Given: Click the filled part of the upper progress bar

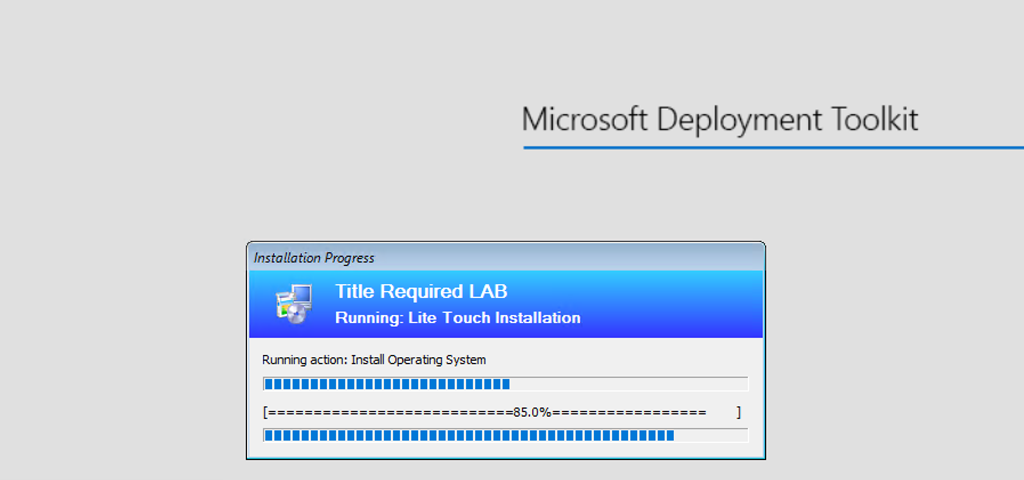Looking at the screenshot, I should tap(386, 384).
